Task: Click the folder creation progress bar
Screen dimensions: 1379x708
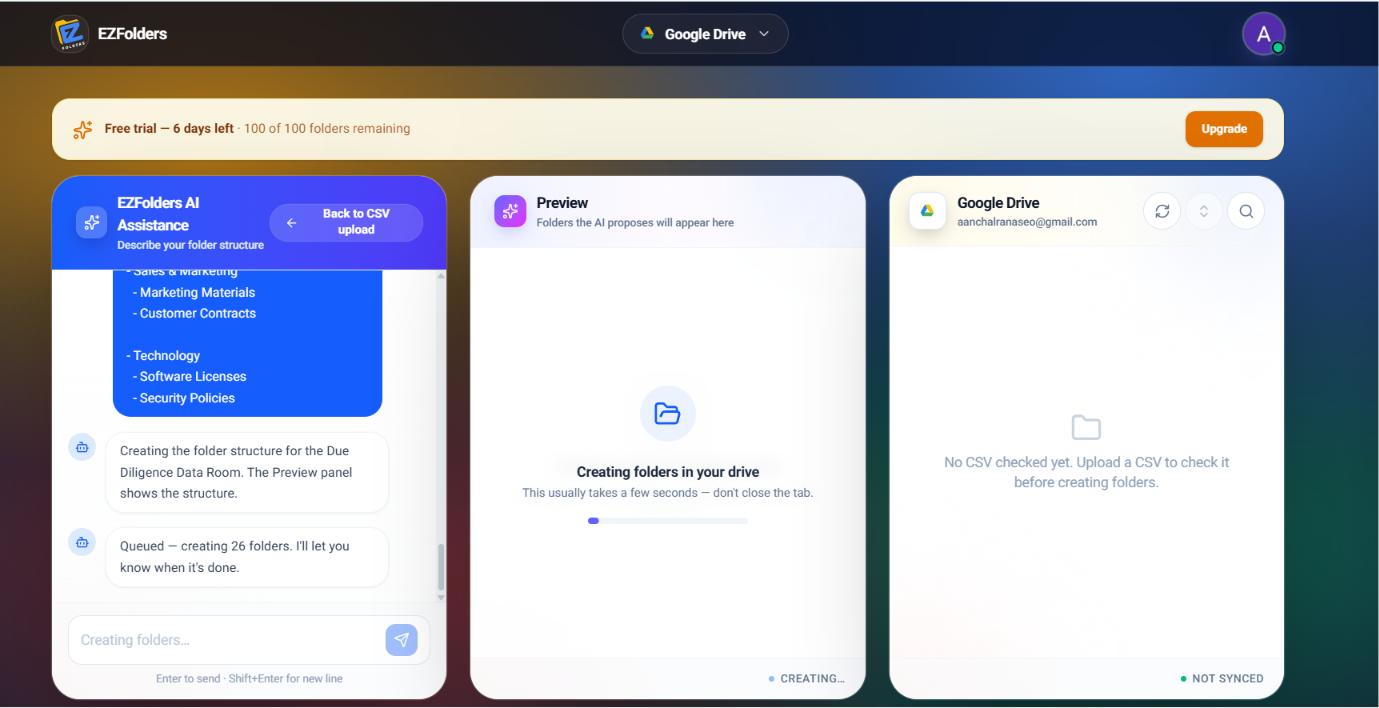Action: click(668, 520)
